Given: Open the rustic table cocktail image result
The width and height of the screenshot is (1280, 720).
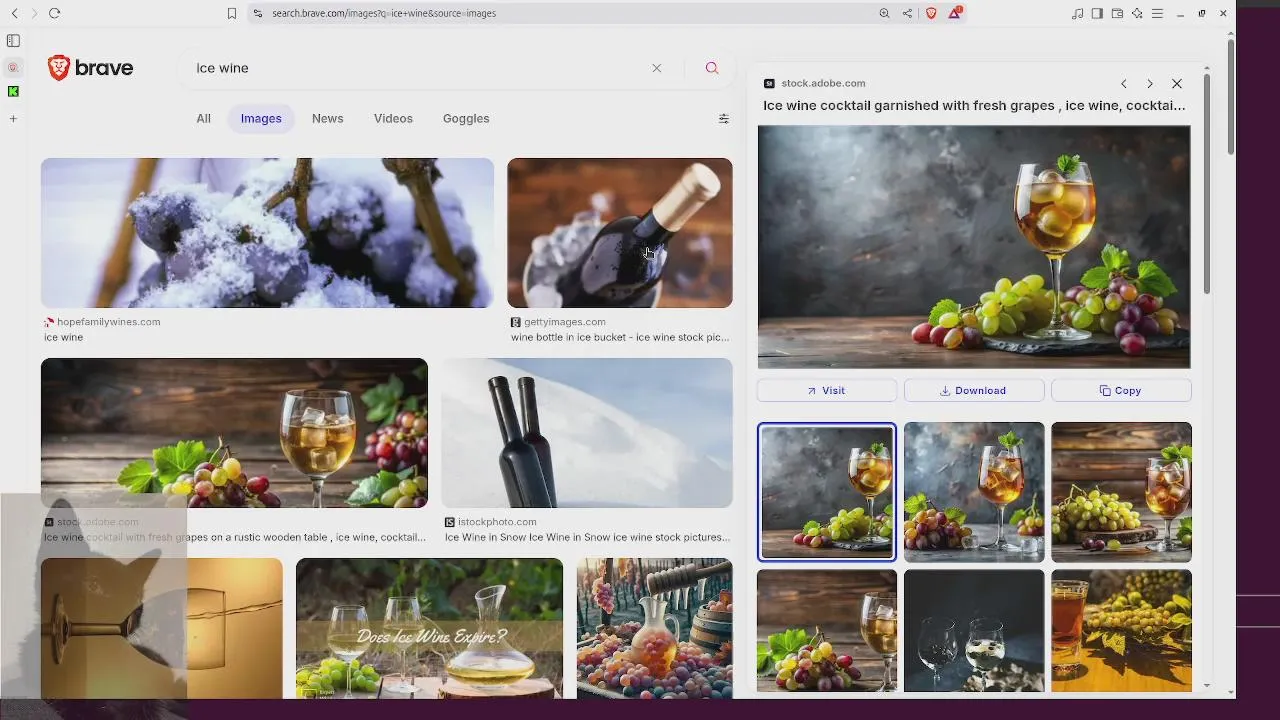Looking at the screenshot, I should (234, 433).
